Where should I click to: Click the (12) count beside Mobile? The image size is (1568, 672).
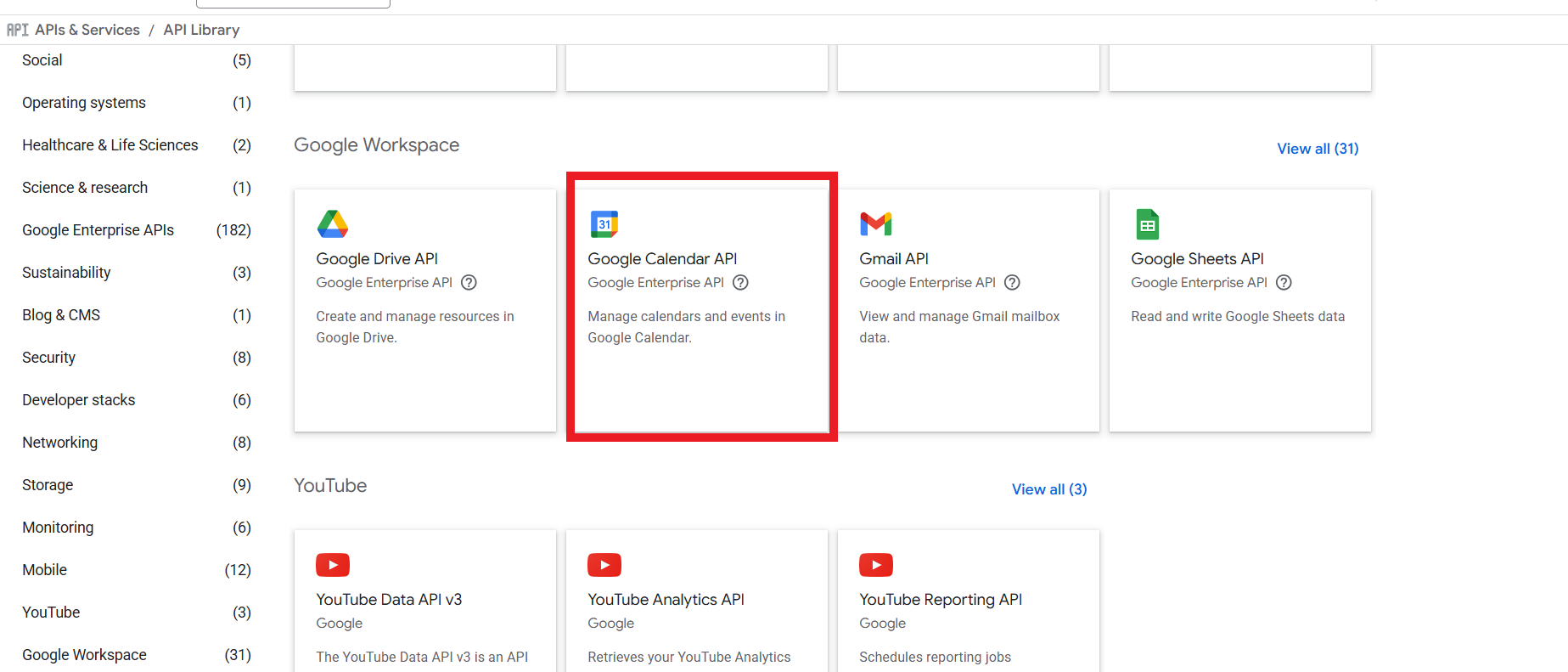[x=238, y=570]
